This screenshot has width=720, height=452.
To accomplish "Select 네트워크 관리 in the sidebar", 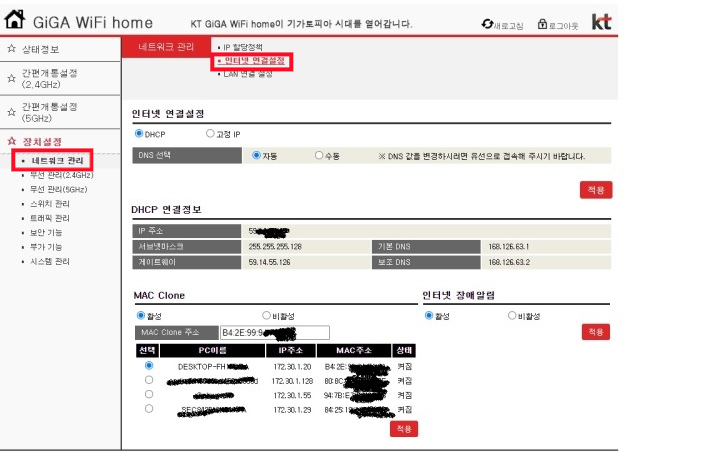I will (57, 160).
